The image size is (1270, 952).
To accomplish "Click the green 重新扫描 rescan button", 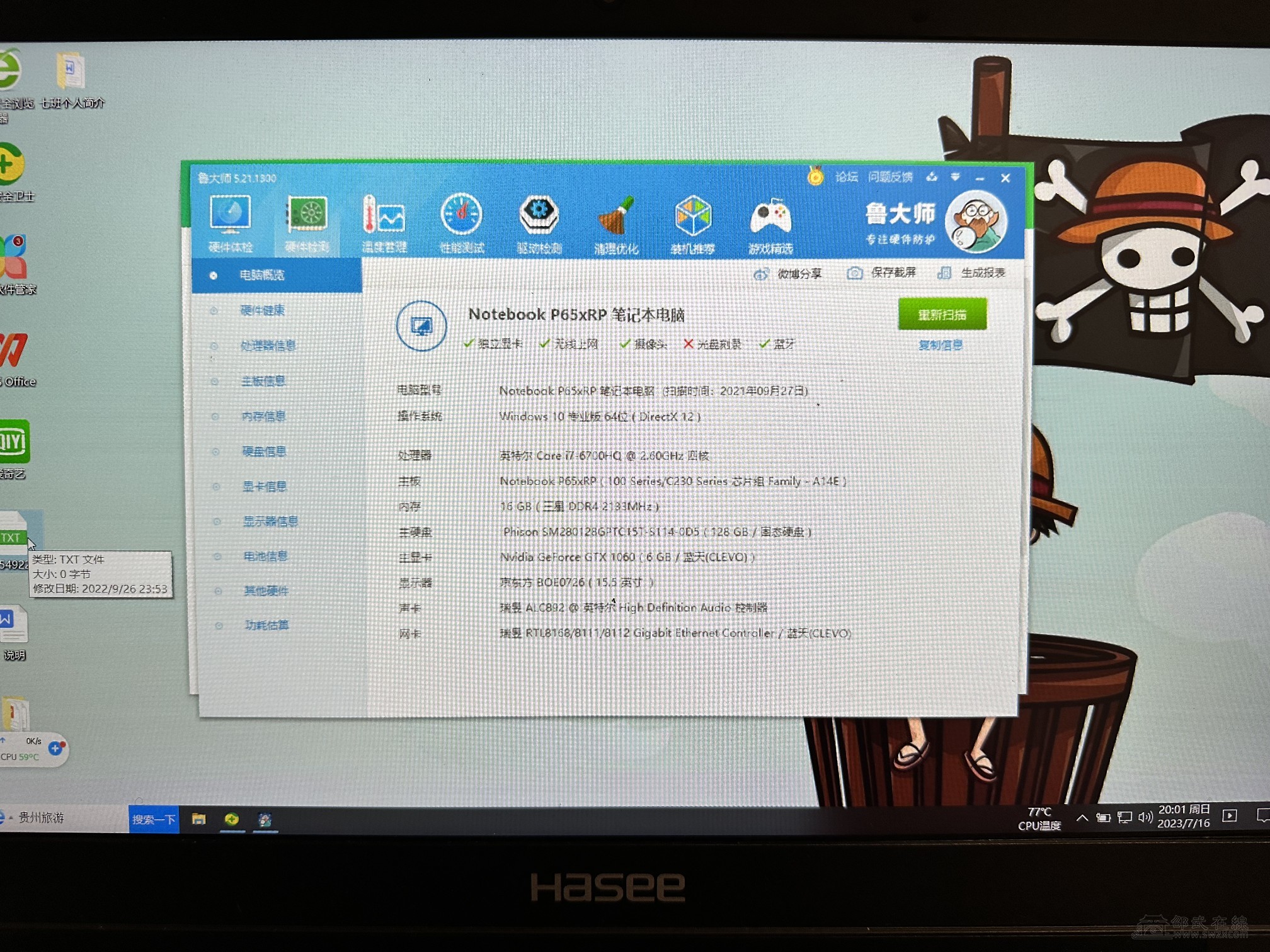I will click(942, 314).
